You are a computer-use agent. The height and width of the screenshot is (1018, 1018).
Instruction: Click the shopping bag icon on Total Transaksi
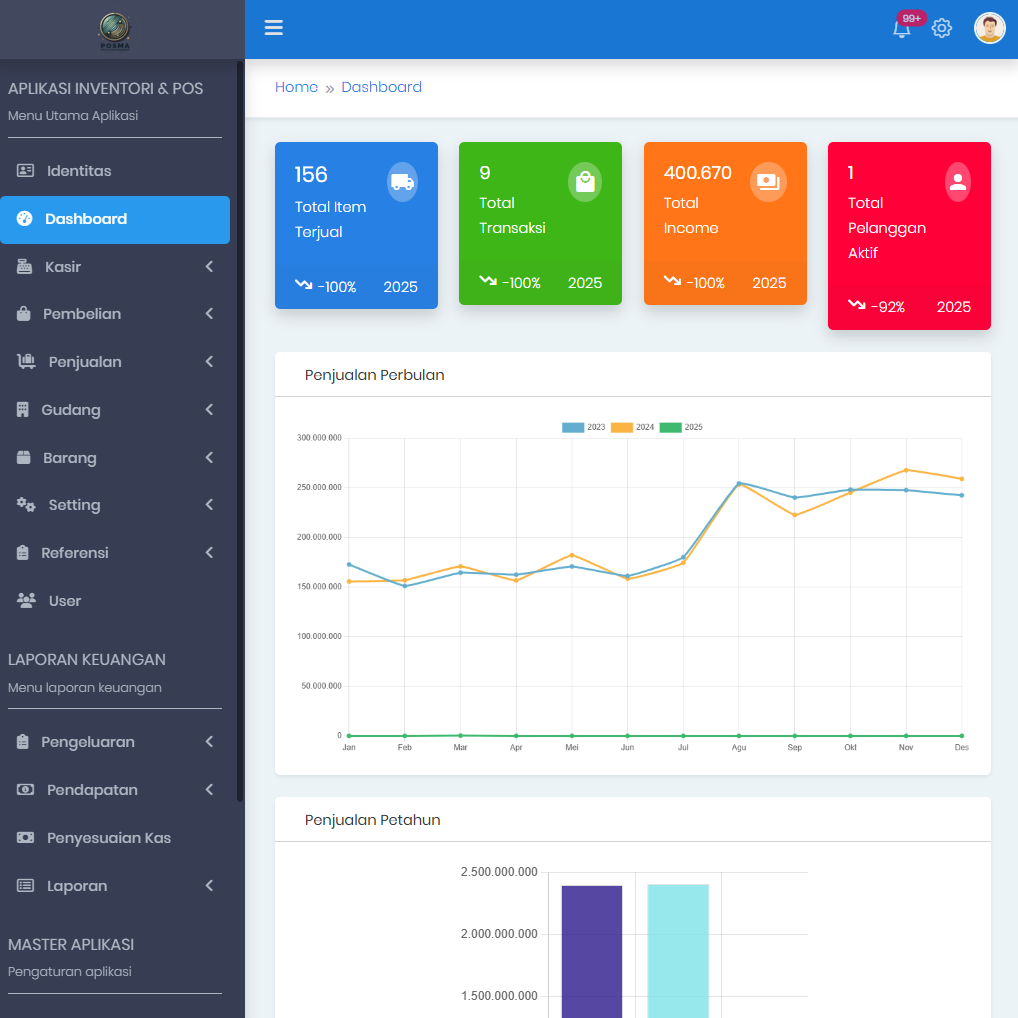585,182
